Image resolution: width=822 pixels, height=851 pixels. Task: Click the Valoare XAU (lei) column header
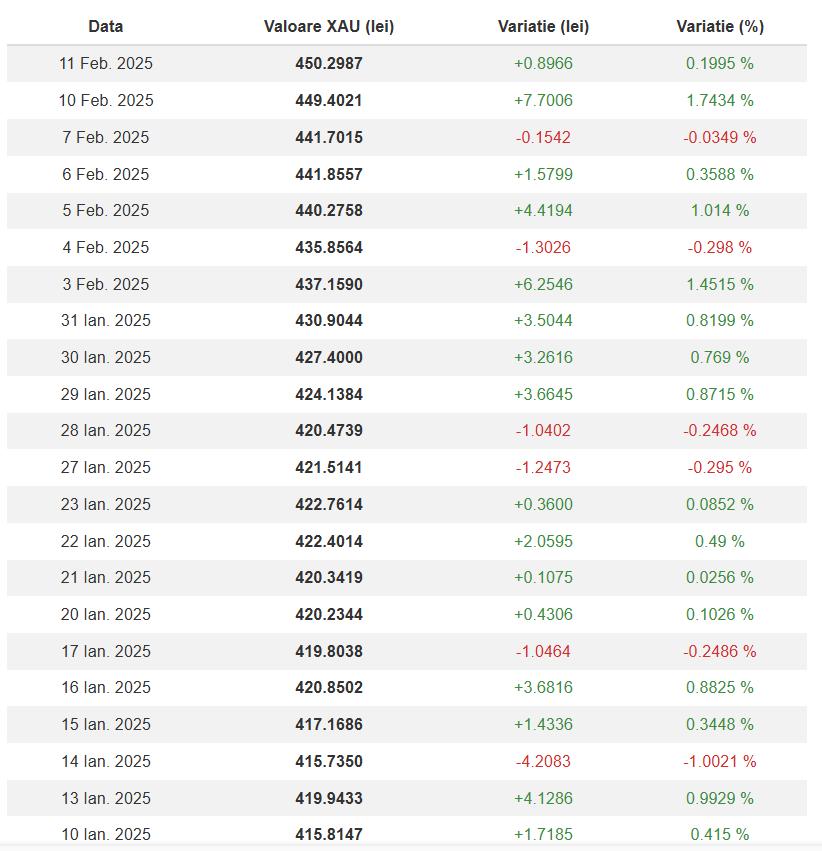click(329, 27)
